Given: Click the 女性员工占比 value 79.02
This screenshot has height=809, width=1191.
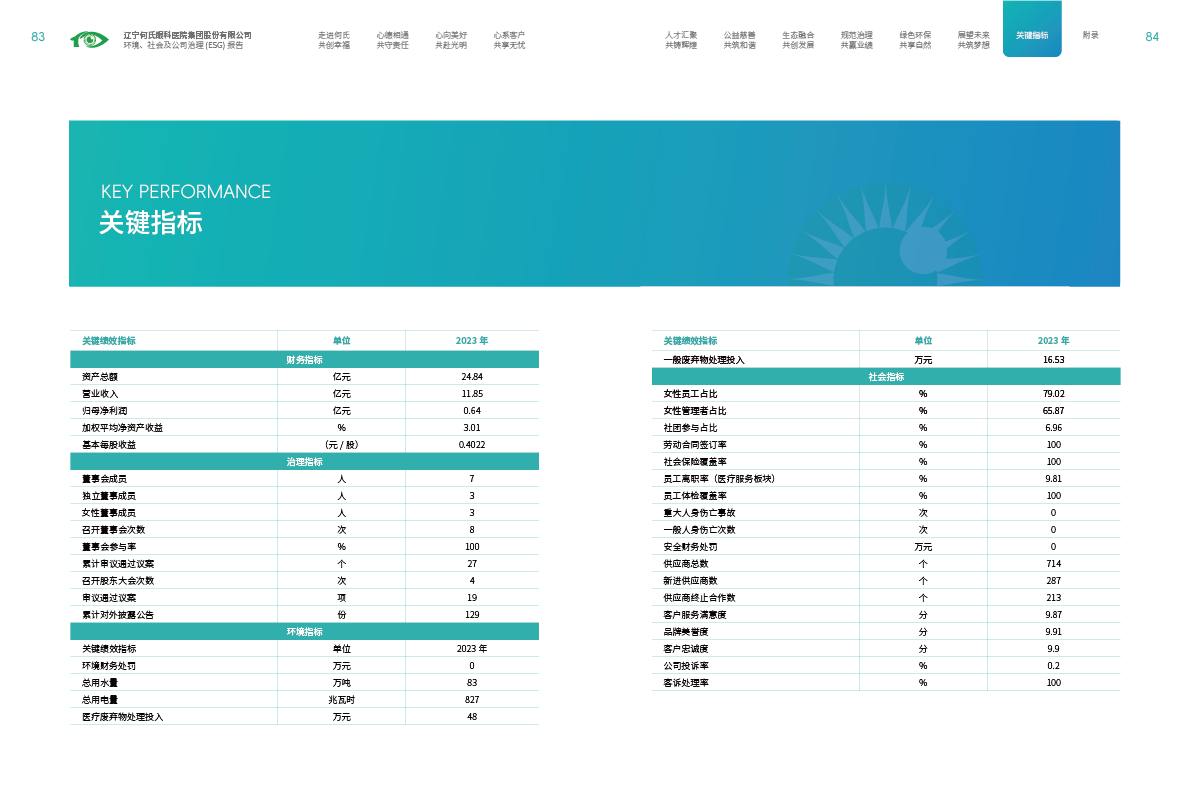Looking at the screenshot, I should coord(1053,394).
